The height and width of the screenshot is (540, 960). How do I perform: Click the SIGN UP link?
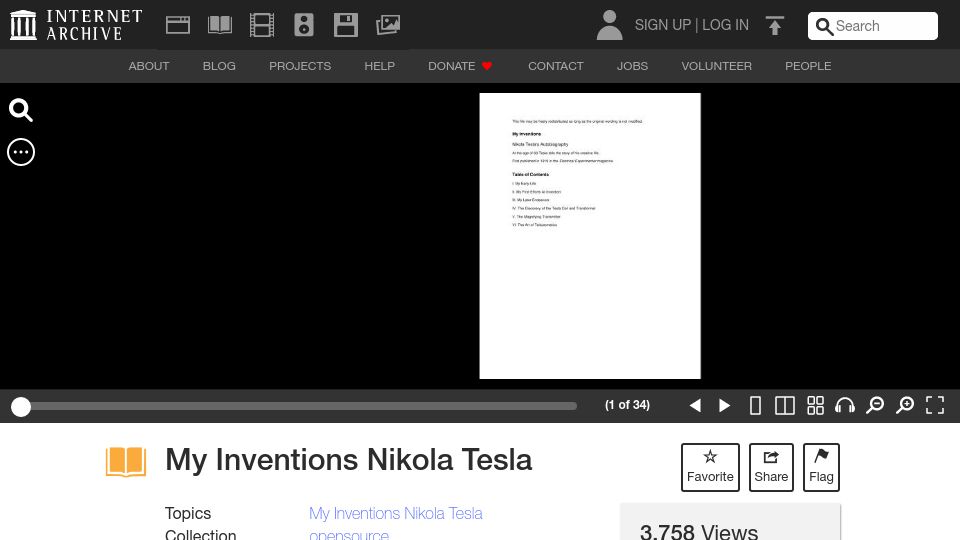[x=662, y=25]
